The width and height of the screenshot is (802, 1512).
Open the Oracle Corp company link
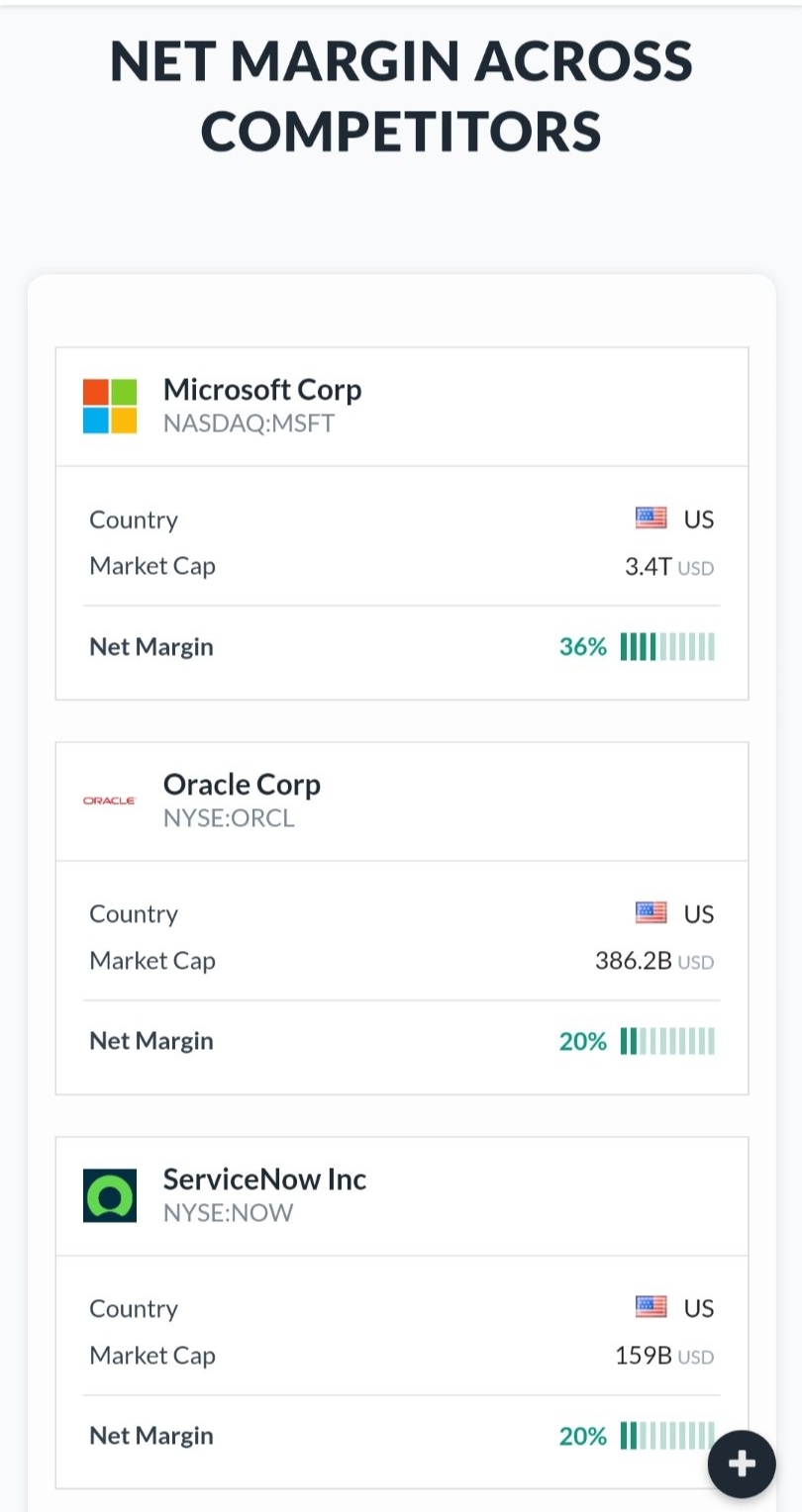pyautogui.click(x=242, y=785)
